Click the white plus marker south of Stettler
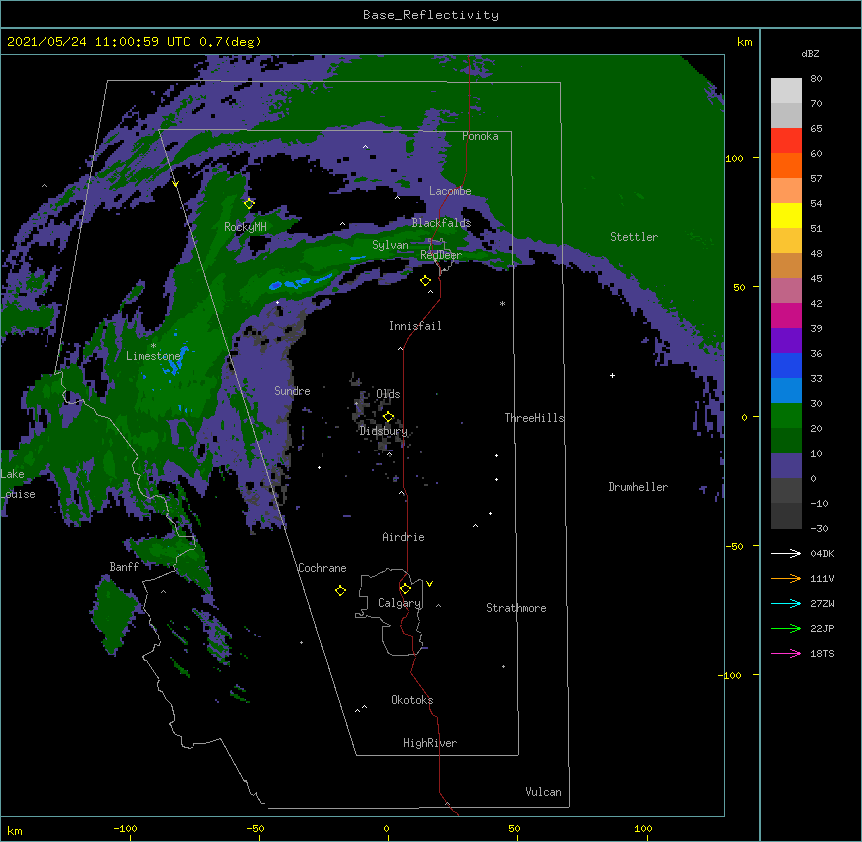862x842 pixels. [x=612, y=375]
